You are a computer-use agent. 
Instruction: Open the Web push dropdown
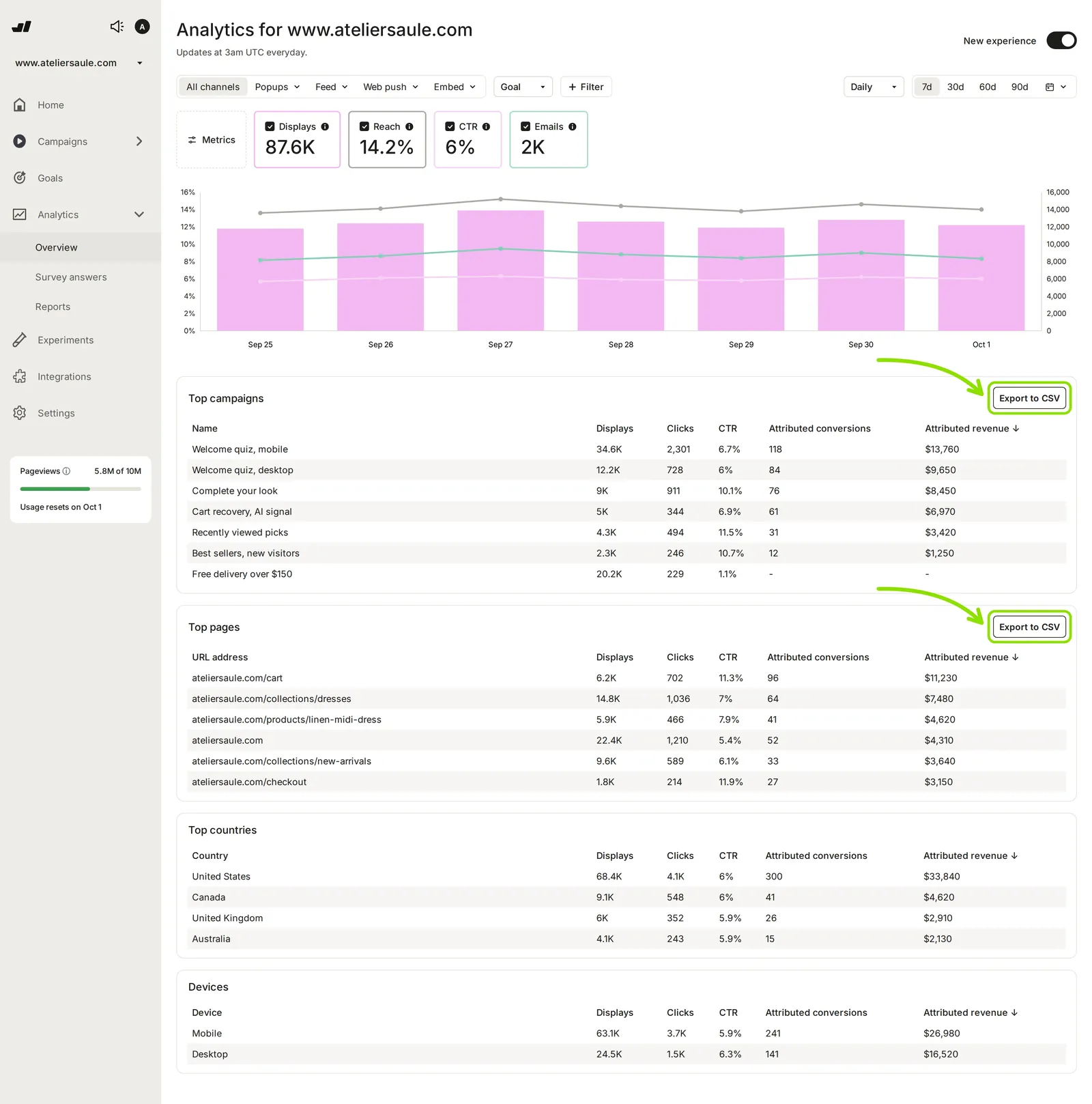[x=390, y=87]
